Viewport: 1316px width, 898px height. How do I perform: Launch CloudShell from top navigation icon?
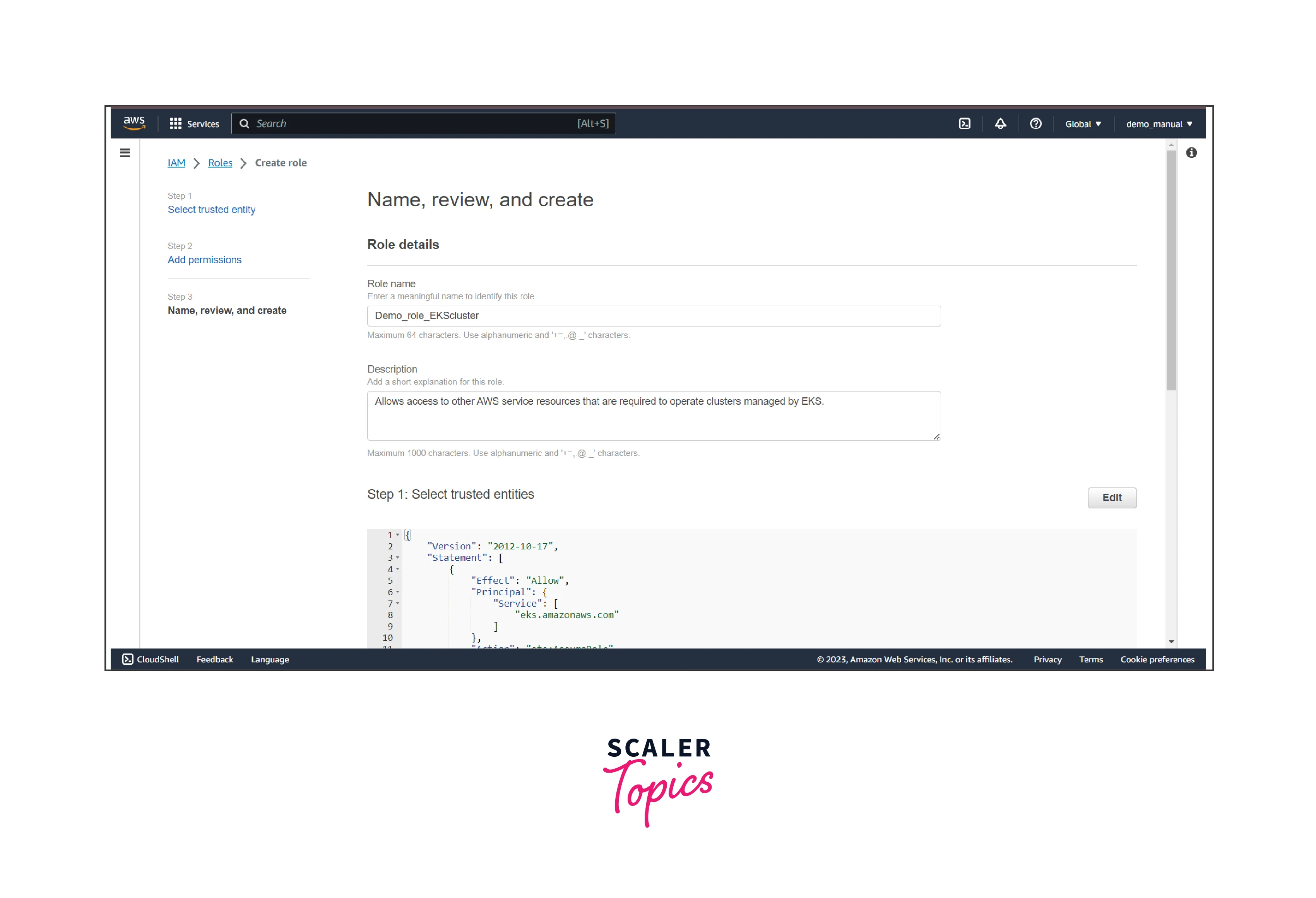tap(964, 123)
